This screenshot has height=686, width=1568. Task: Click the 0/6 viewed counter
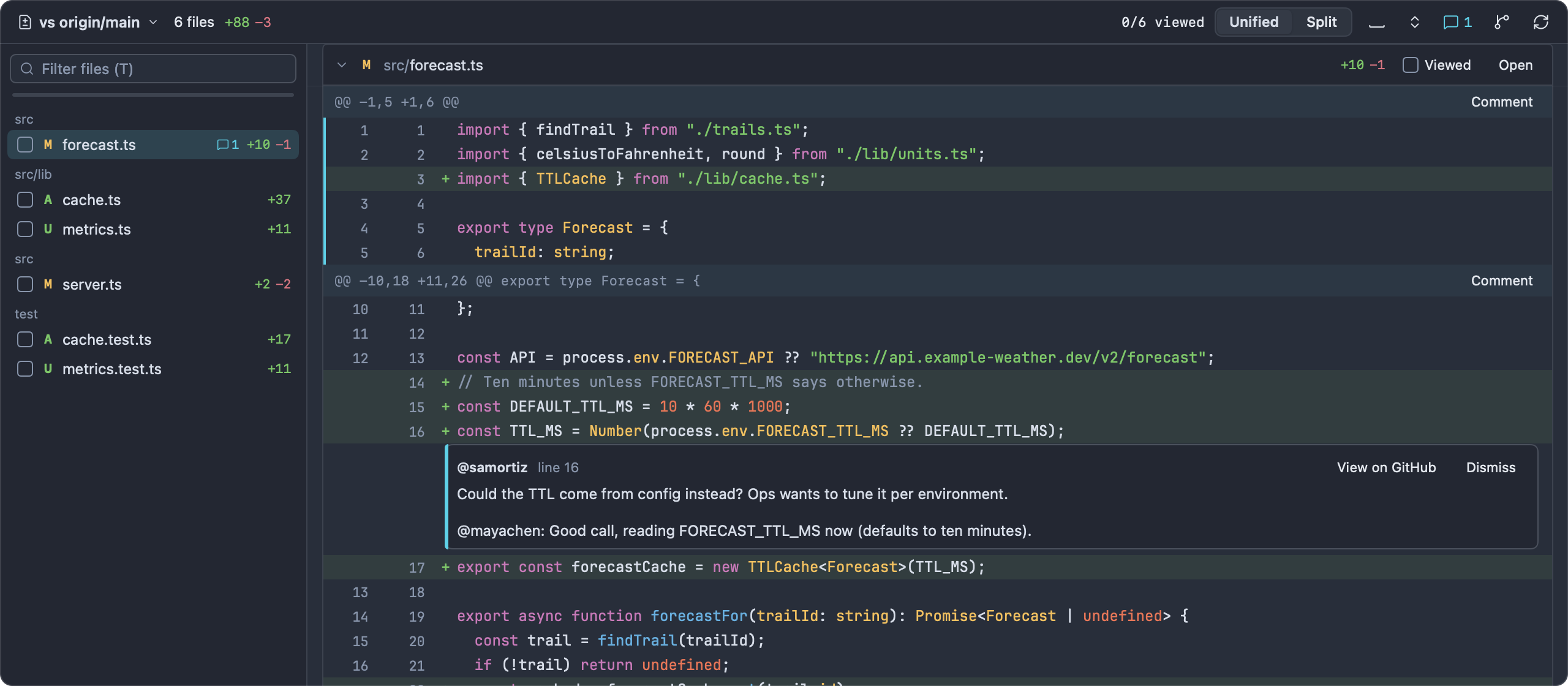1162,23
